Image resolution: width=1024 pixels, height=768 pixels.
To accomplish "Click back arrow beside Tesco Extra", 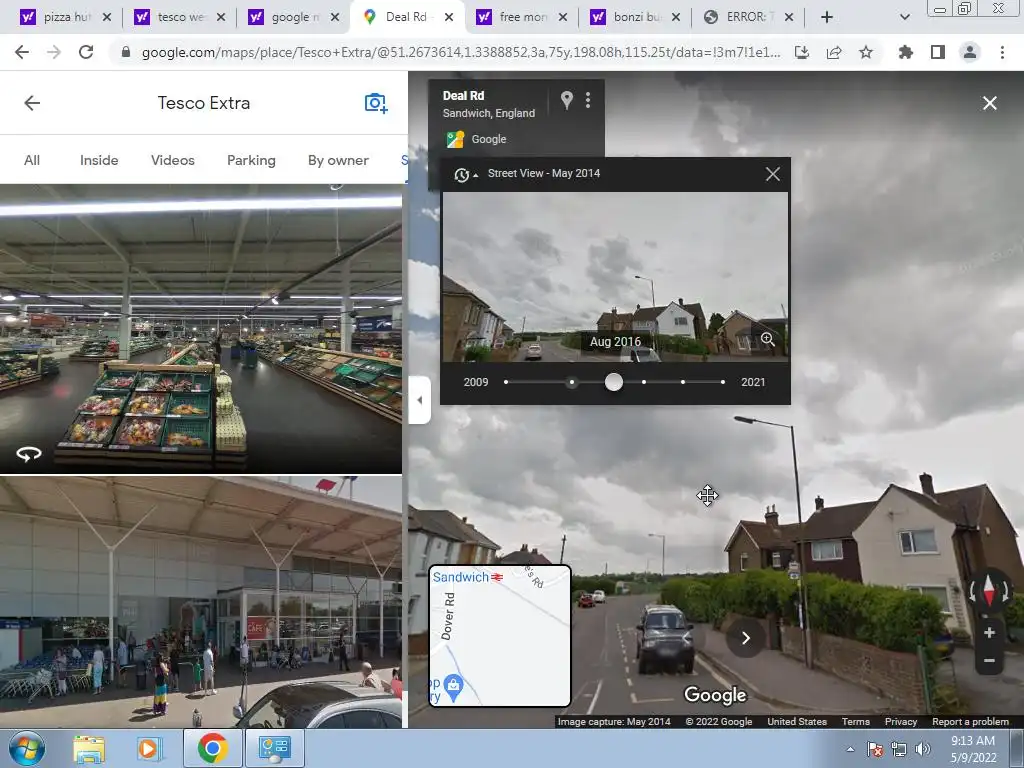I will point(32,103).
